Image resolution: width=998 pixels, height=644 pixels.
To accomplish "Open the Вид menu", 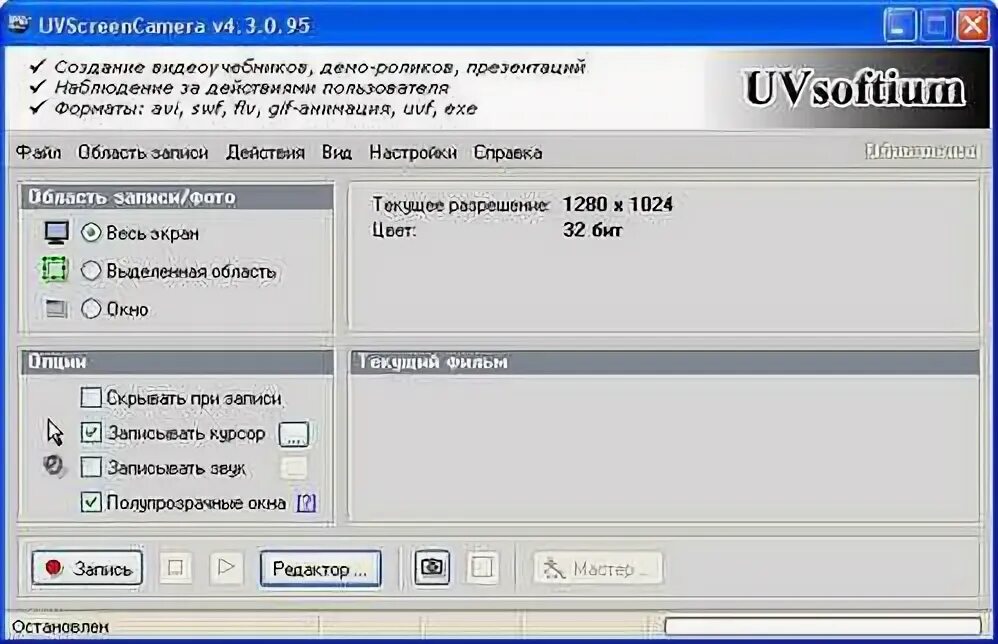I will point(337,153).
